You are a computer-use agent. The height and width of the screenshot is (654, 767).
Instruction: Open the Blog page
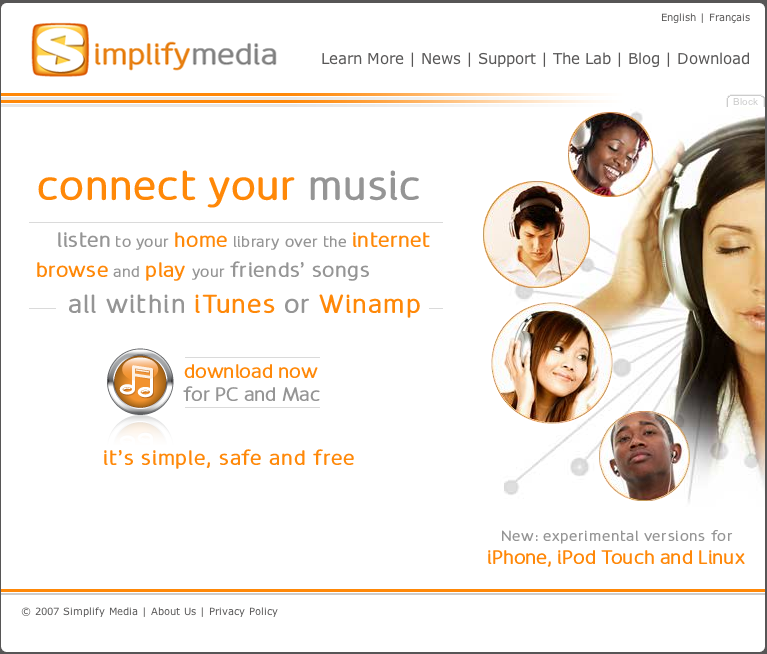click(x=644, y=59)
